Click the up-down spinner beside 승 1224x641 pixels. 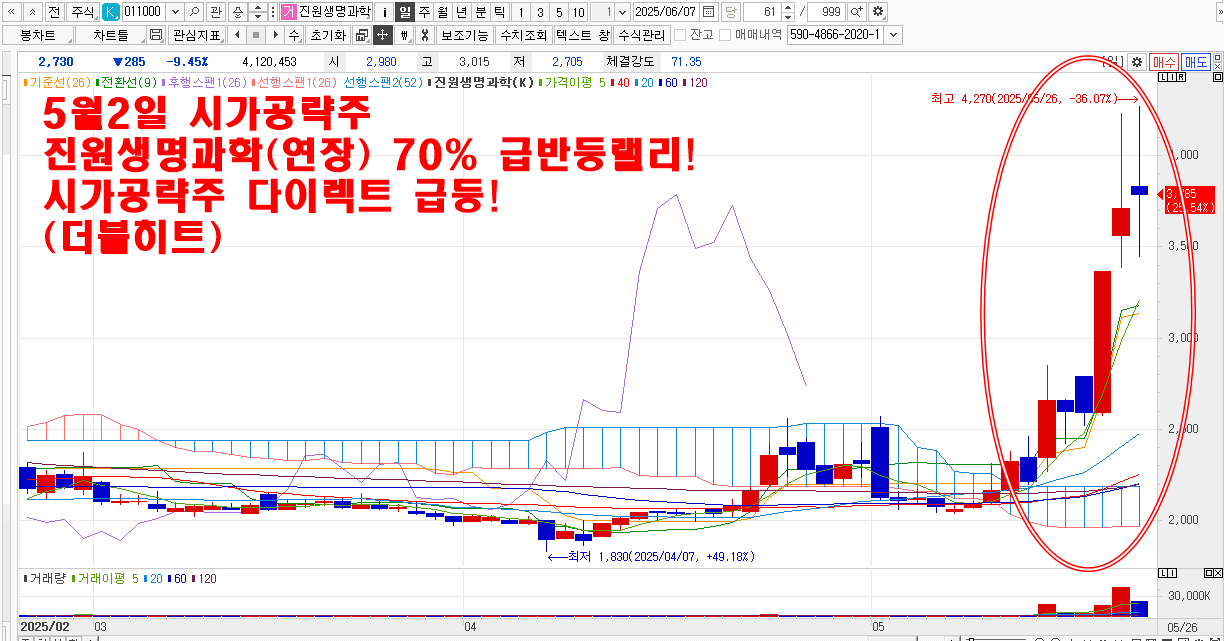[257, 12]
